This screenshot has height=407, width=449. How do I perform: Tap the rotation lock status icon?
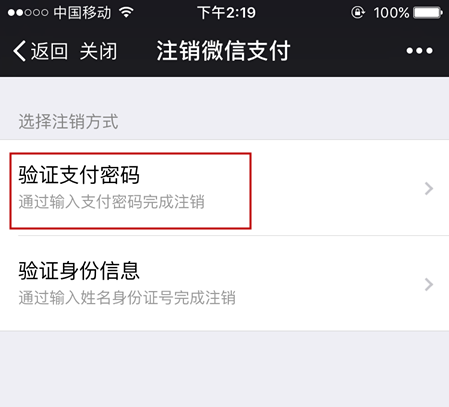pyautogui.click(x=358, y=13)
